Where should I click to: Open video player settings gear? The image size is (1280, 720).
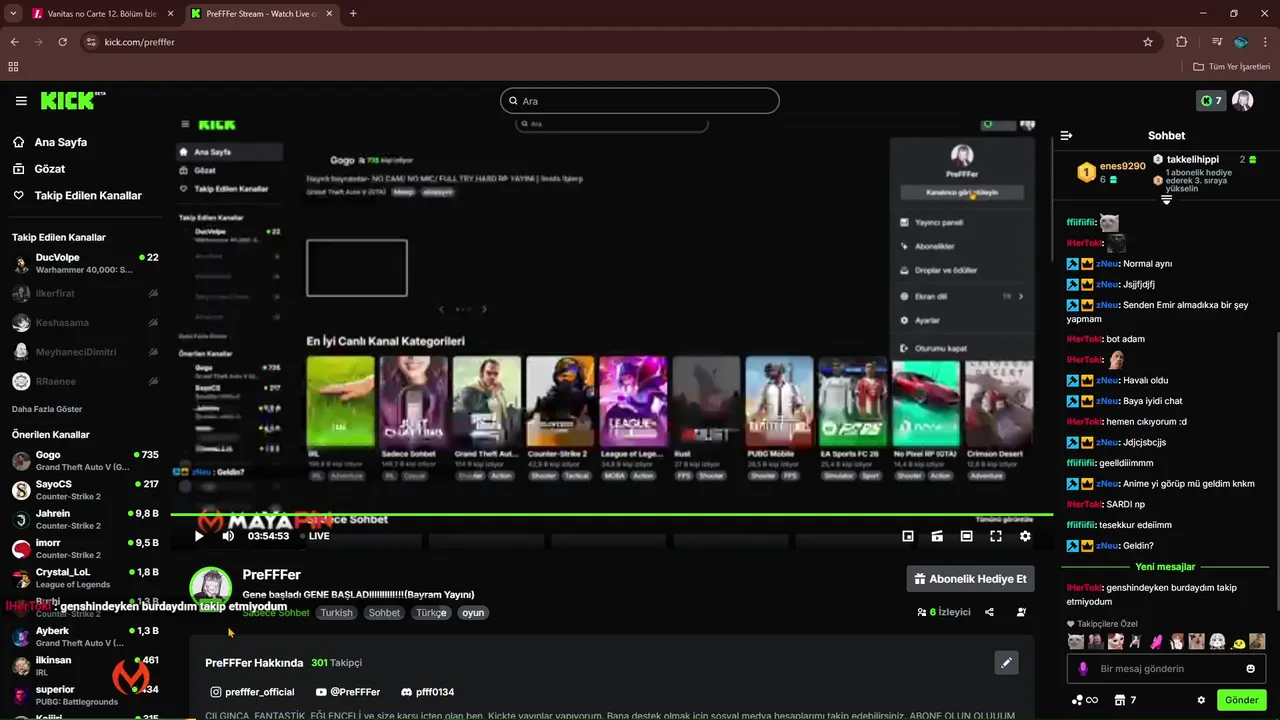pyautogui.click(x=1025, y=536)
